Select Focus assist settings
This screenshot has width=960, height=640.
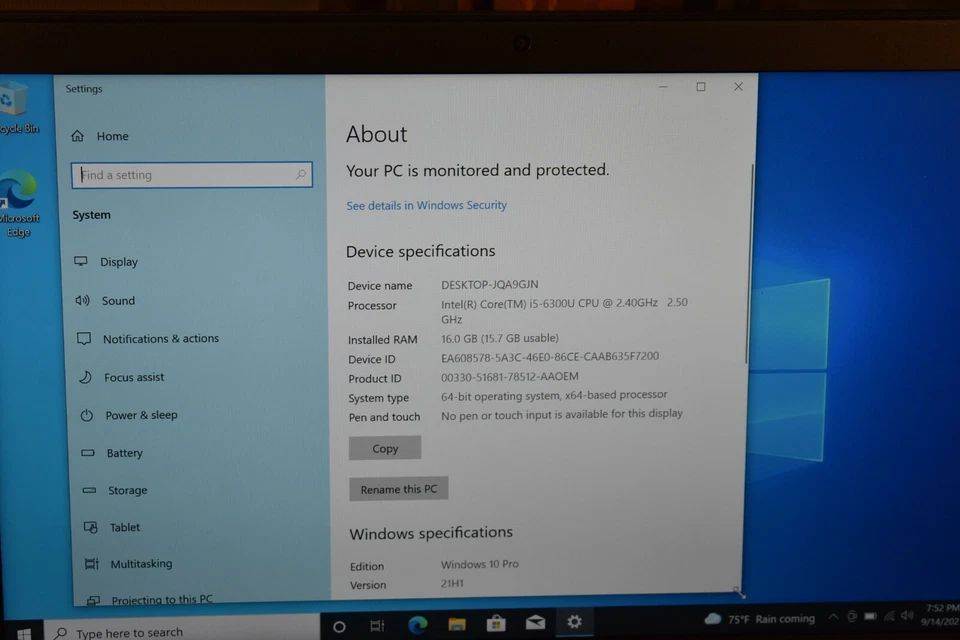(133, 377)
